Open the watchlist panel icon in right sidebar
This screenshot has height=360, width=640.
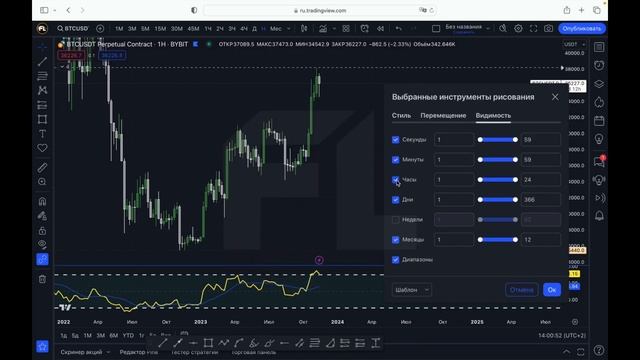[599, 47]
